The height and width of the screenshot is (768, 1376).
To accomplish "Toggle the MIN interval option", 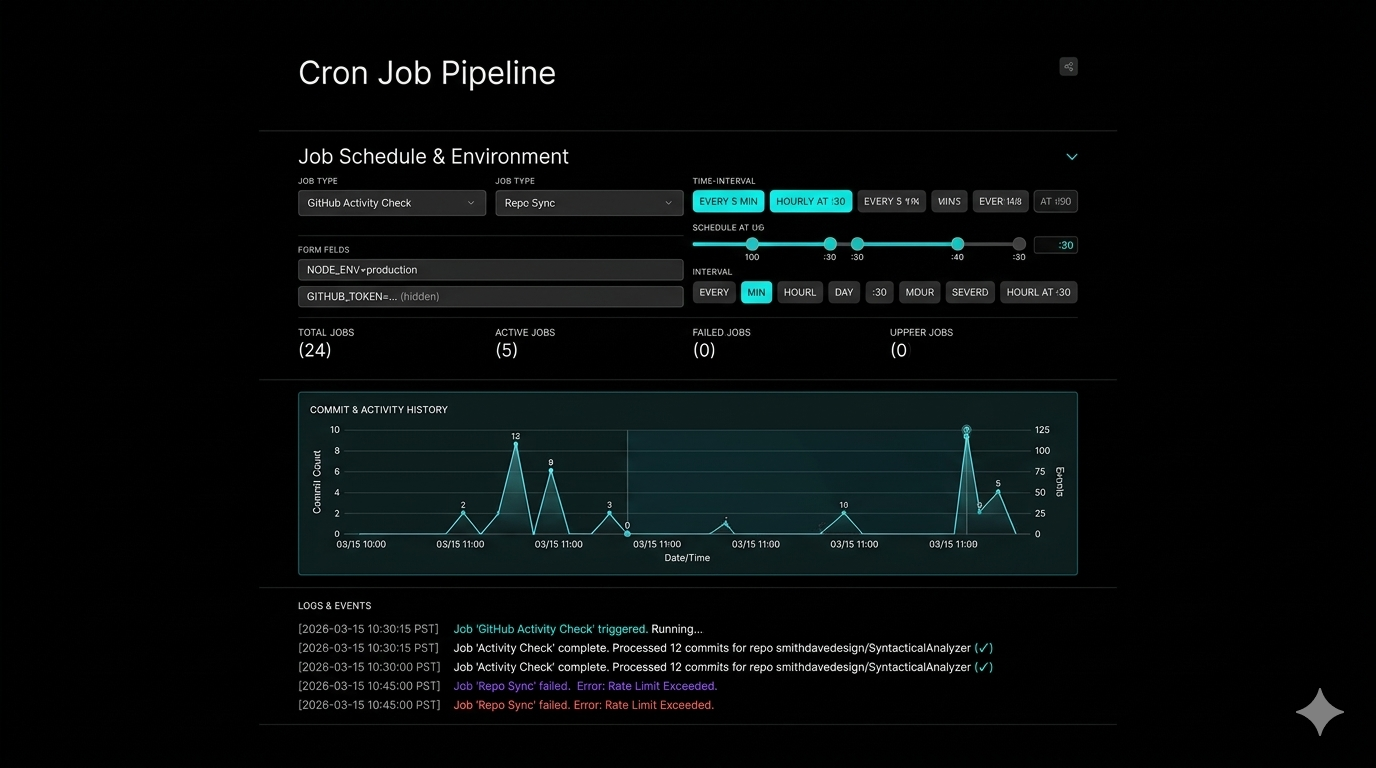I will tap(756, 292).
